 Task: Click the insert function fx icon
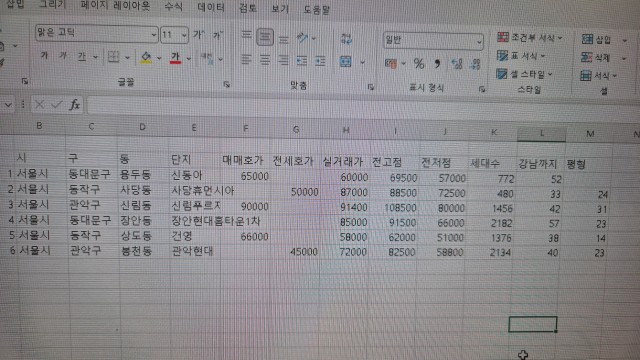point(74,105)
